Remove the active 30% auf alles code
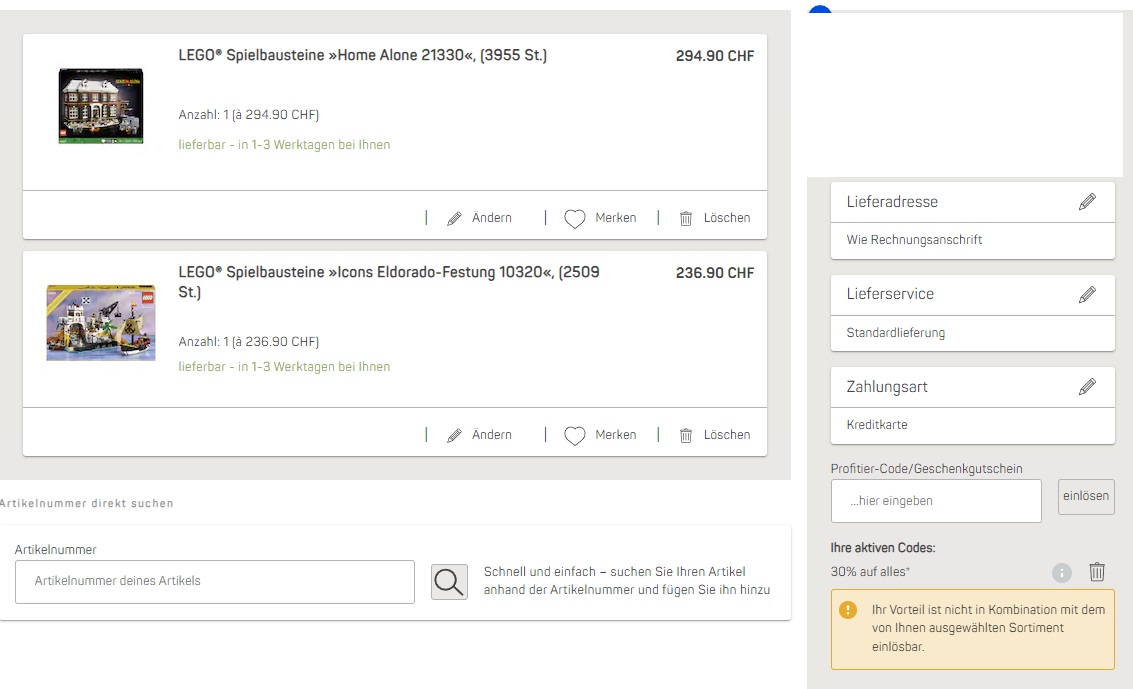 tap(1097, 572)
